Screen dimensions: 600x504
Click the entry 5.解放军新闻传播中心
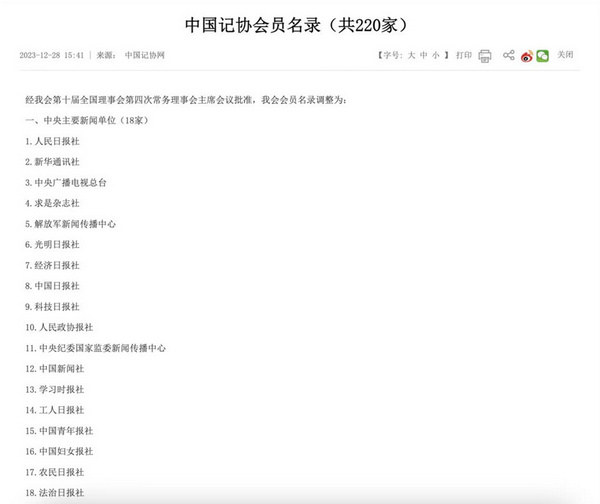[70, 224]
